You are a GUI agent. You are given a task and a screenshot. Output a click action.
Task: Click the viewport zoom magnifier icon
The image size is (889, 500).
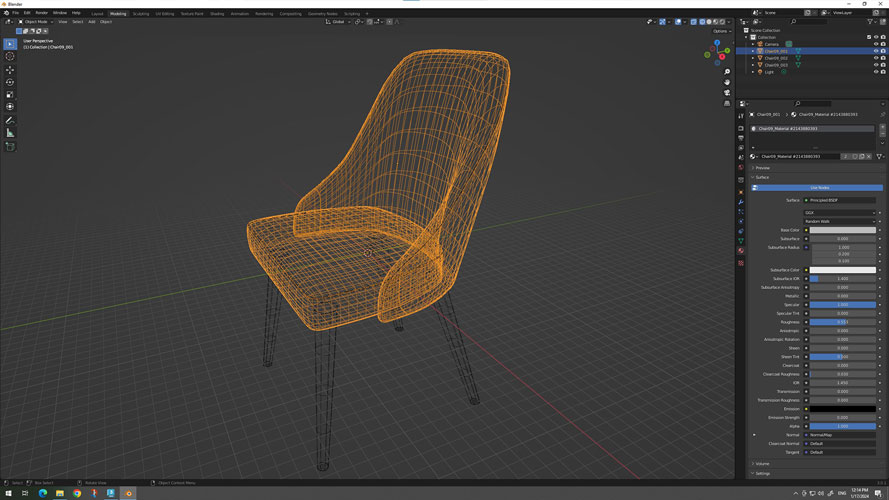pos(727,71)
